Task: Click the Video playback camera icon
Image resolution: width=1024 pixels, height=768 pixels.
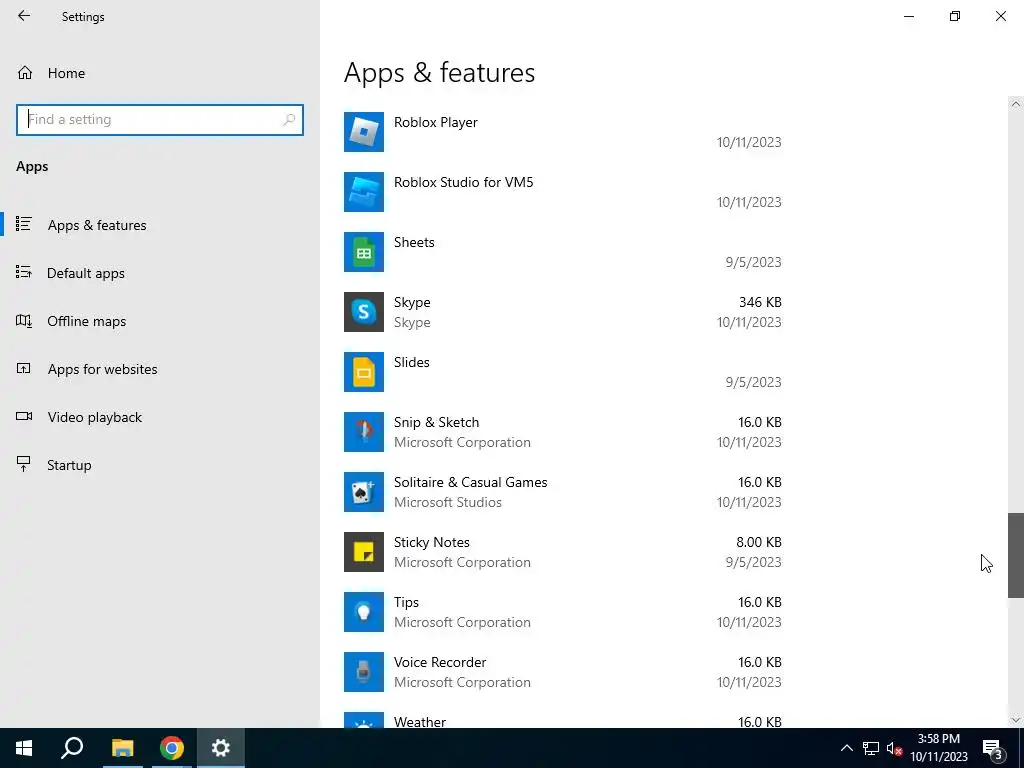Action: pyautogui.click(x=24, y=417)
